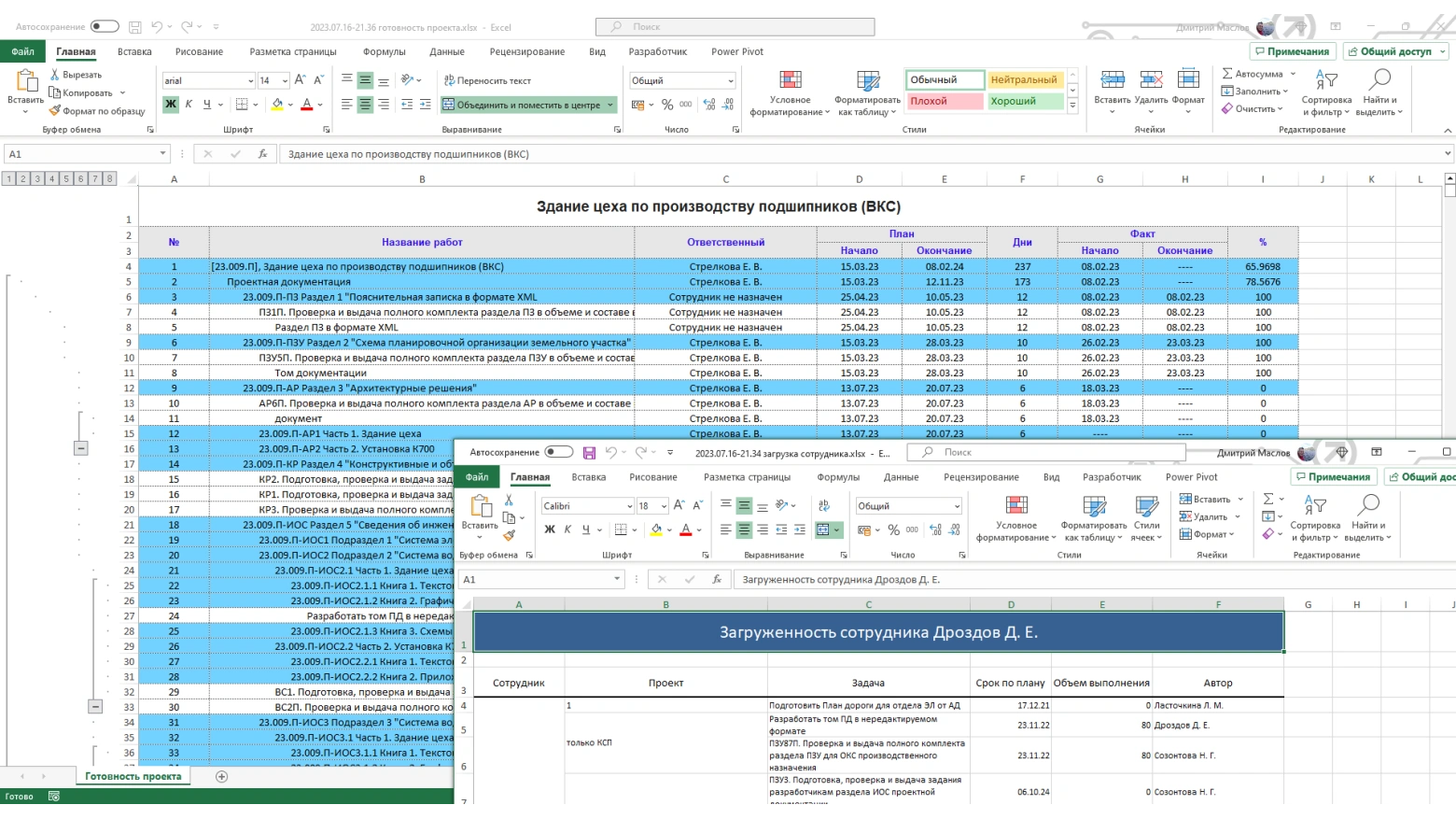
Task: Toggle AutoSave switch in back Excel window
Action: click(105, 27)
